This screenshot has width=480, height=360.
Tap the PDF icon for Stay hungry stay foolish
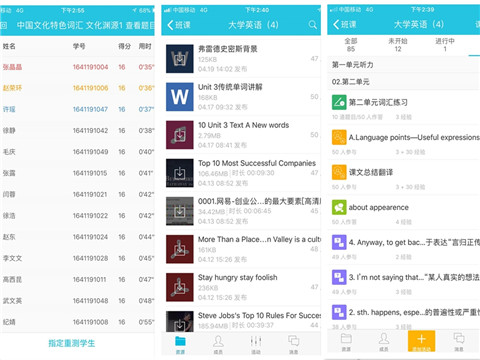click(180, 287)
